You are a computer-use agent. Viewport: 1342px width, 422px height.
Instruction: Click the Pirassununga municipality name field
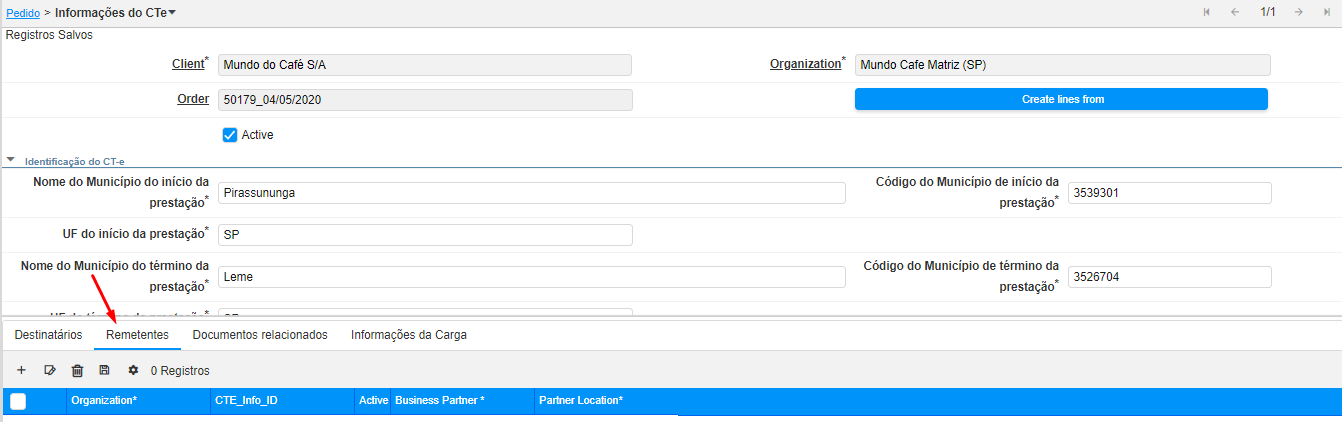pyautogui.click(x=531, y=193)
